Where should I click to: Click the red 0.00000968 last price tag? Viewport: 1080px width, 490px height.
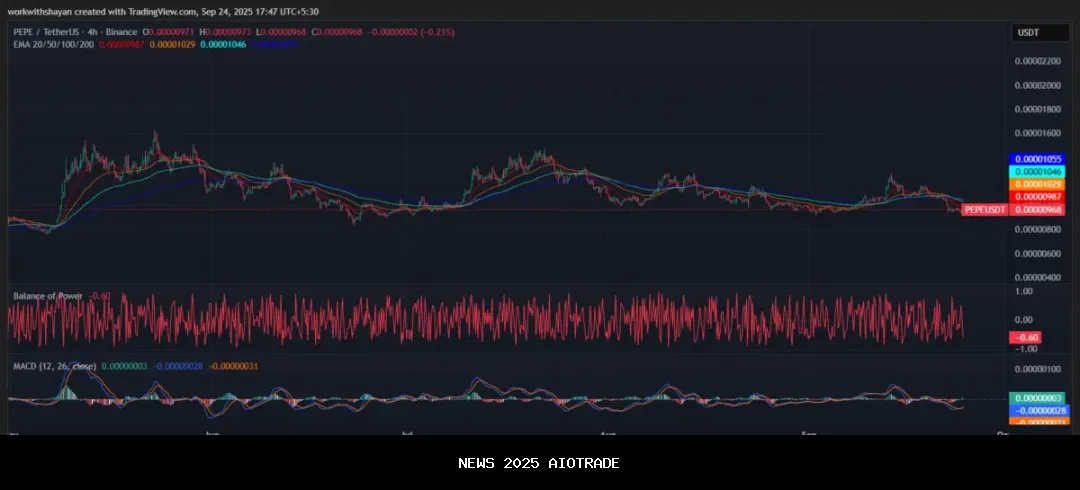click(x=1036, y=210)
